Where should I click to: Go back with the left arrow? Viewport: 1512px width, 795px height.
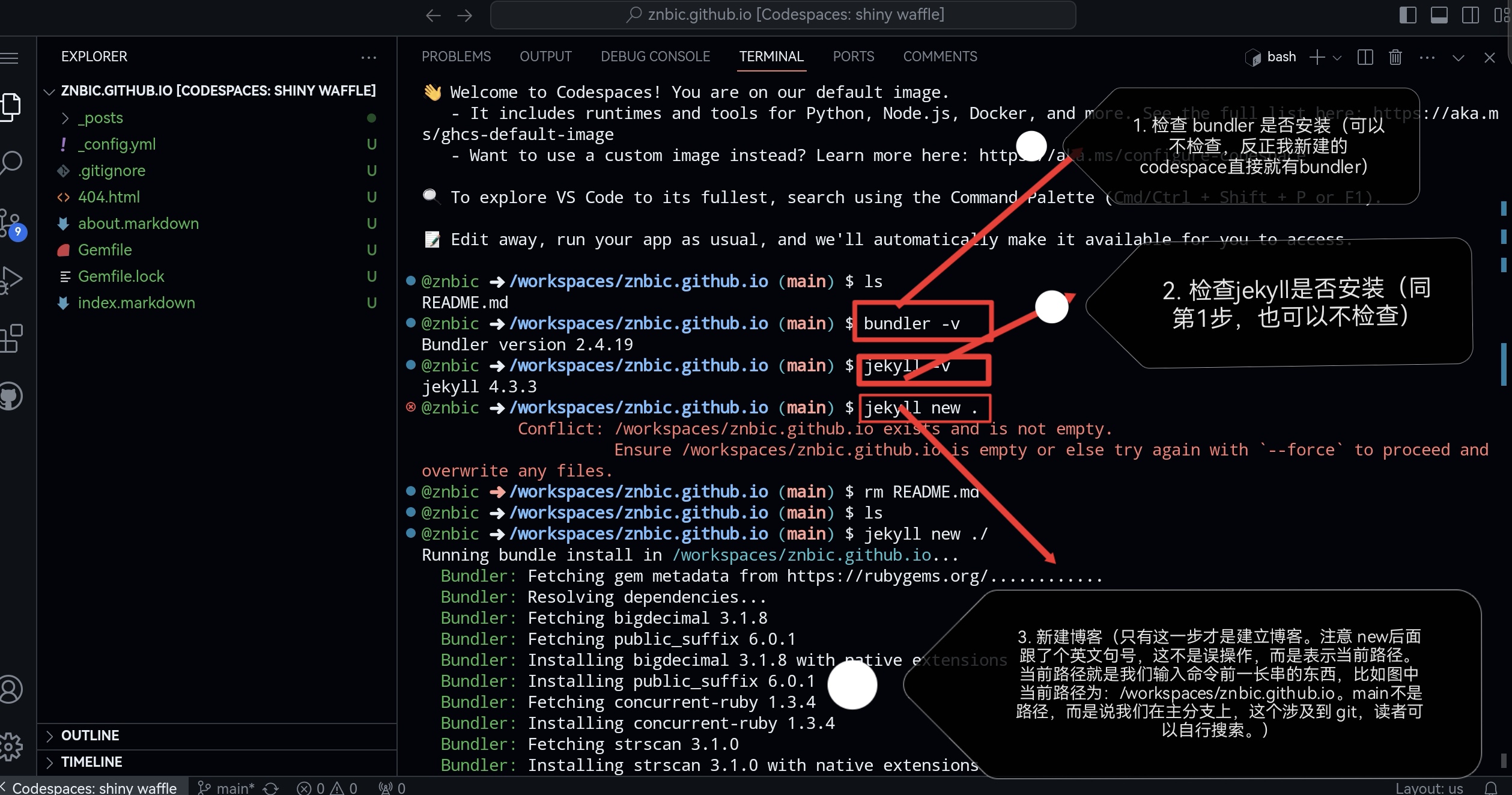tap(433, 15)
